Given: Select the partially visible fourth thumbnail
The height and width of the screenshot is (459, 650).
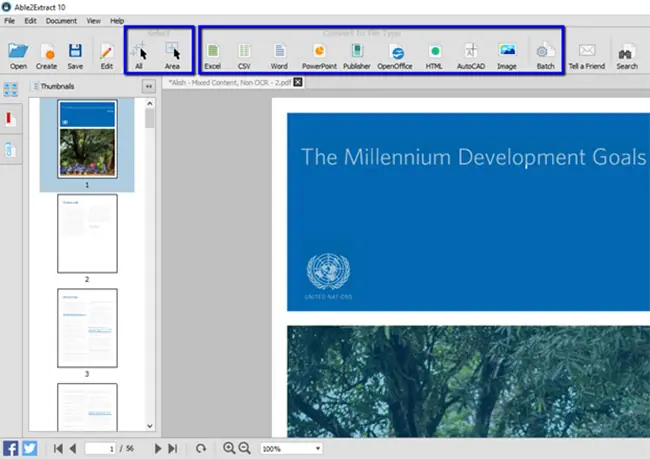Looking at the screenshot, I should tap(87, 407).
